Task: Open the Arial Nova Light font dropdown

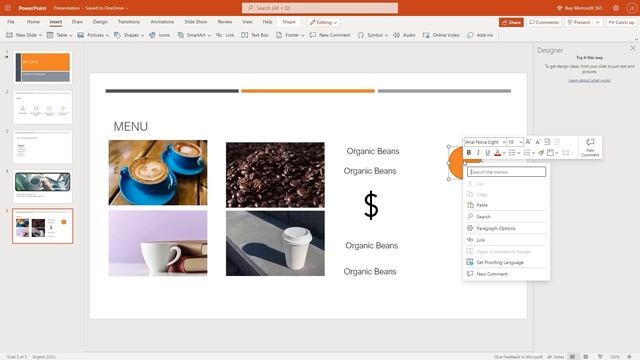Action: click(504, 142)
